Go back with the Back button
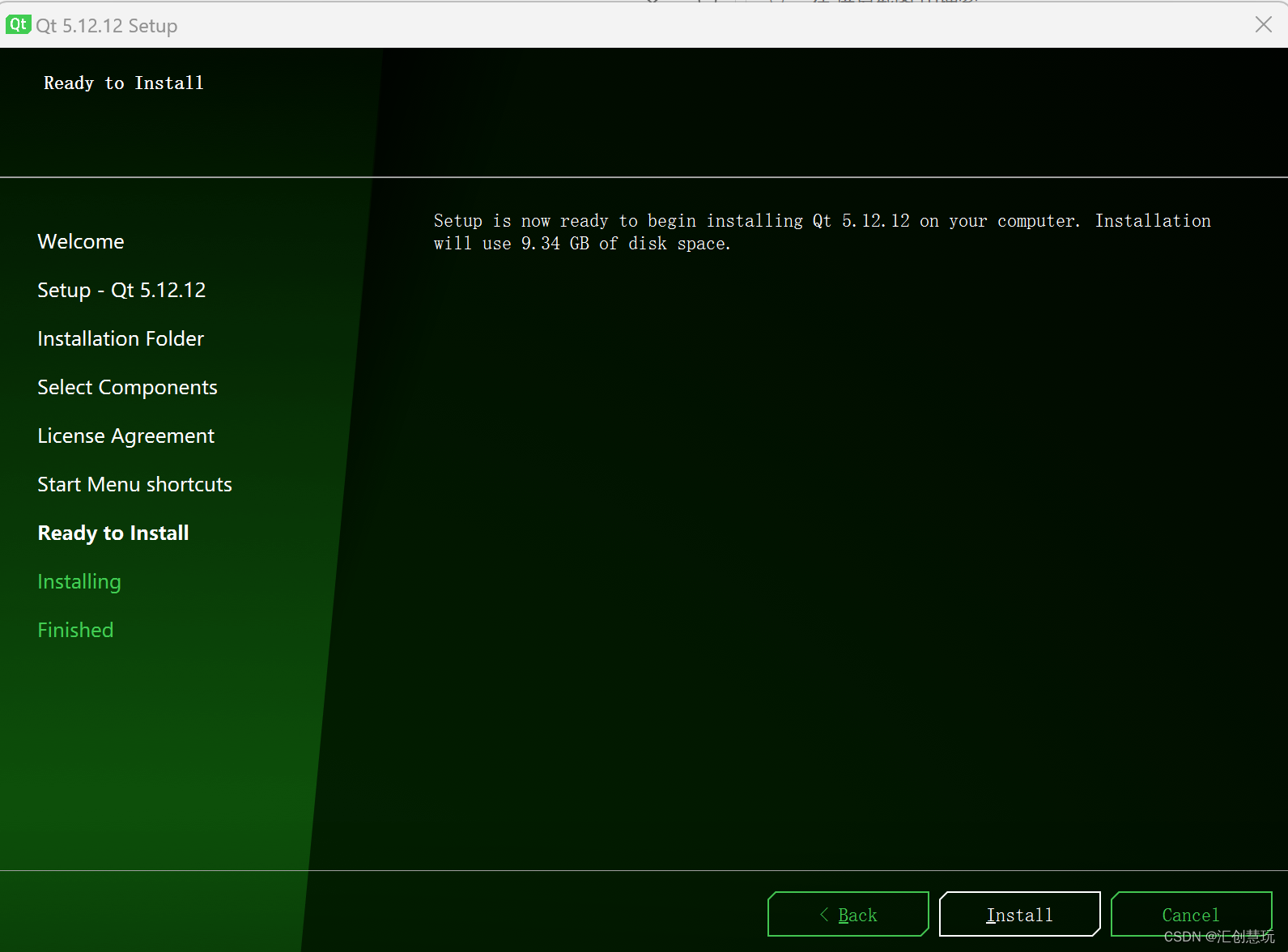The height and width of the screenshot is (952, 1288). [x=848, y=914]
